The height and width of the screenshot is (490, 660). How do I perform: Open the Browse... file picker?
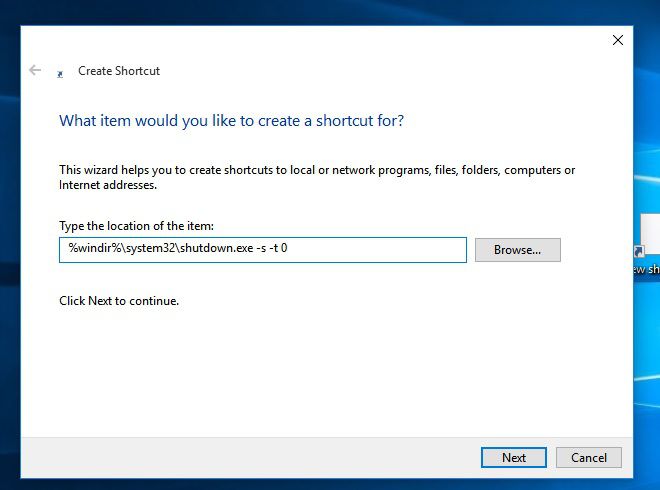[x=518, y=250]
